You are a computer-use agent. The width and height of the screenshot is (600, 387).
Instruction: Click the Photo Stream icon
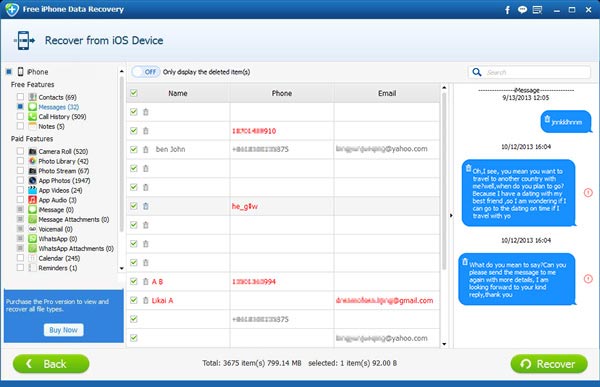coord(33,171)
